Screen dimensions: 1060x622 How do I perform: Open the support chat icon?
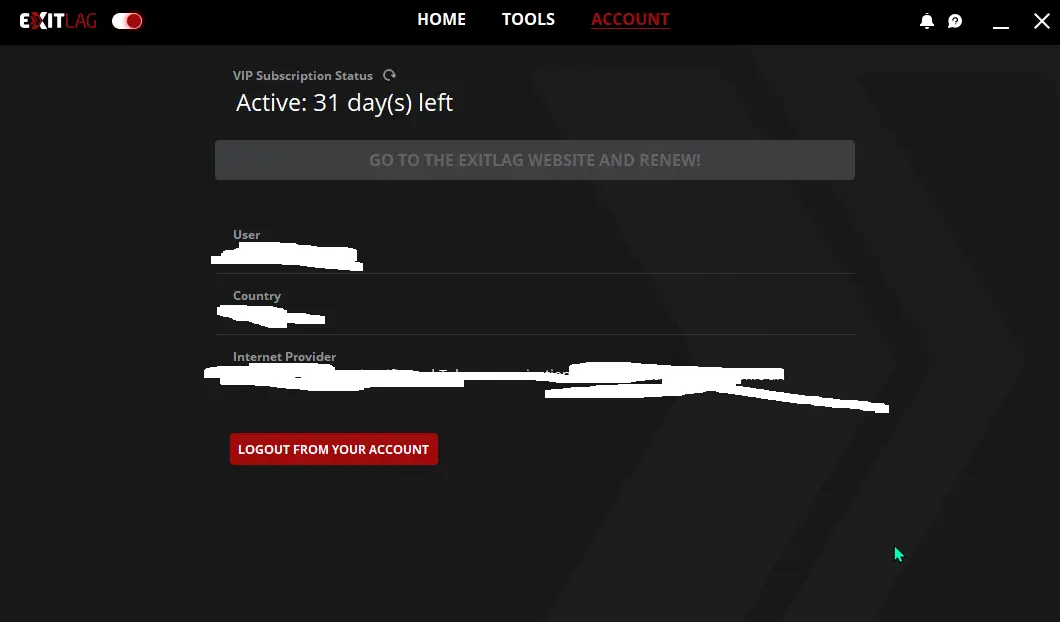(955, 21)
